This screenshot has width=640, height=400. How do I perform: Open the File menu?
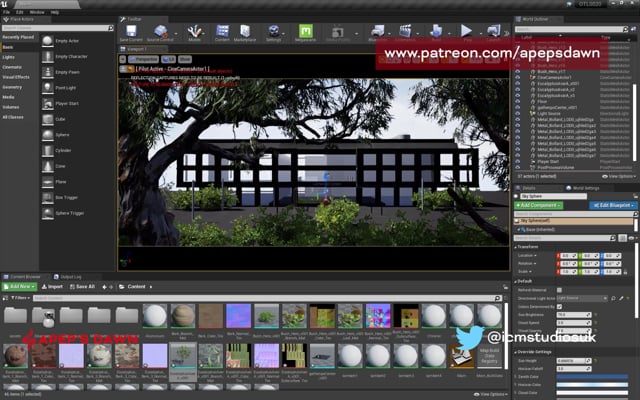6,12
